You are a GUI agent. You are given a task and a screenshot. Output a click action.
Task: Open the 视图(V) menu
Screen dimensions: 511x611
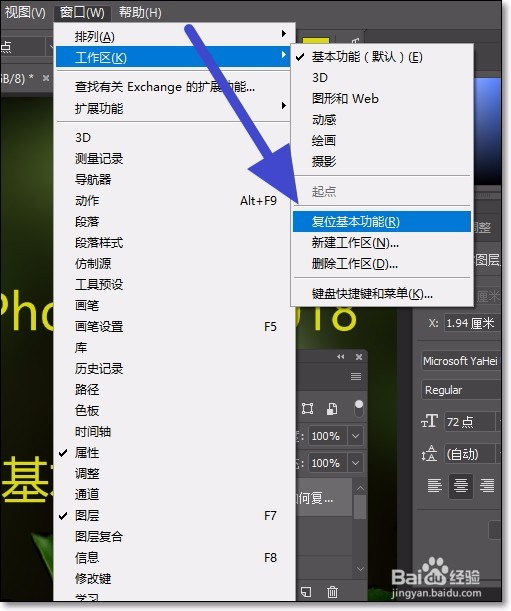point(25,12)
